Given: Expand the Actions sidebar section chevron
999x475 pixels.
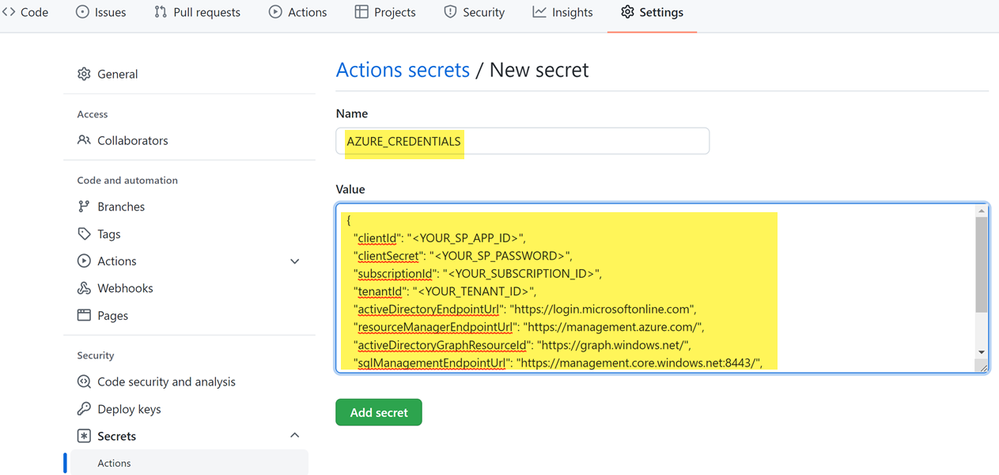Looking at the screenshot, I should point(294,261).
